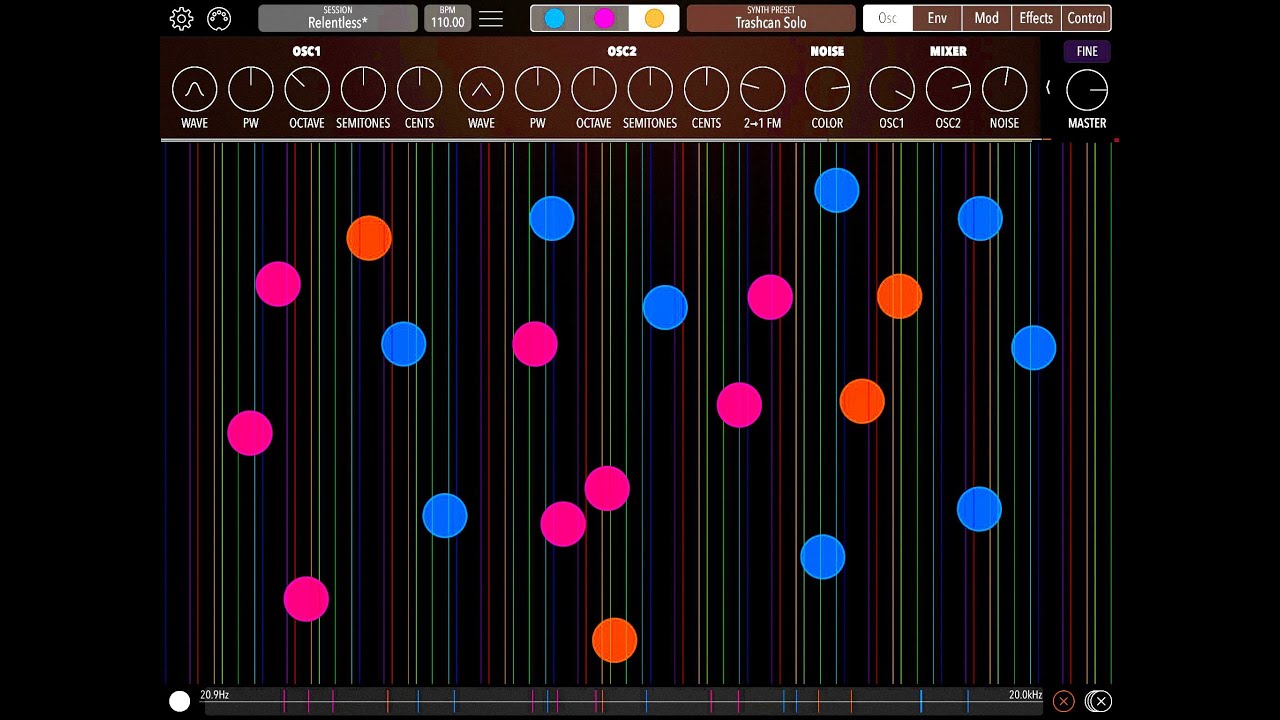
Task: Click the white circle button beside 20.9Hz
Action: coord(180,702)
